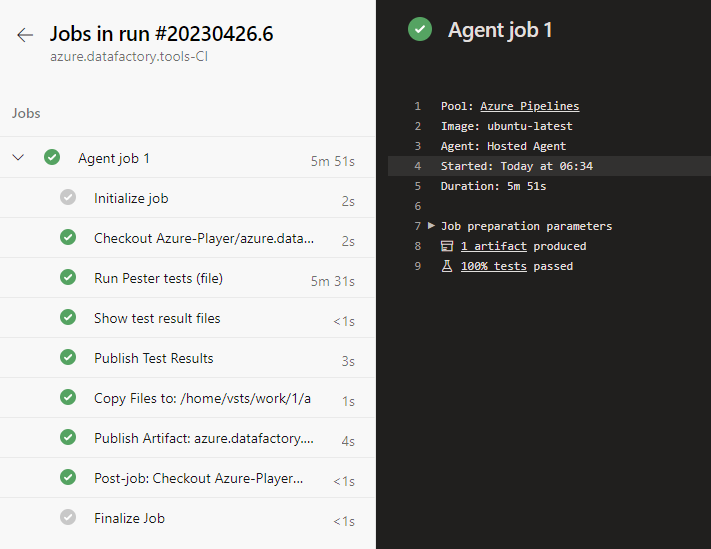Screen dimensions: 711x549
Task: Go back using the left arrow icon
Action: [x=25, y=35]
